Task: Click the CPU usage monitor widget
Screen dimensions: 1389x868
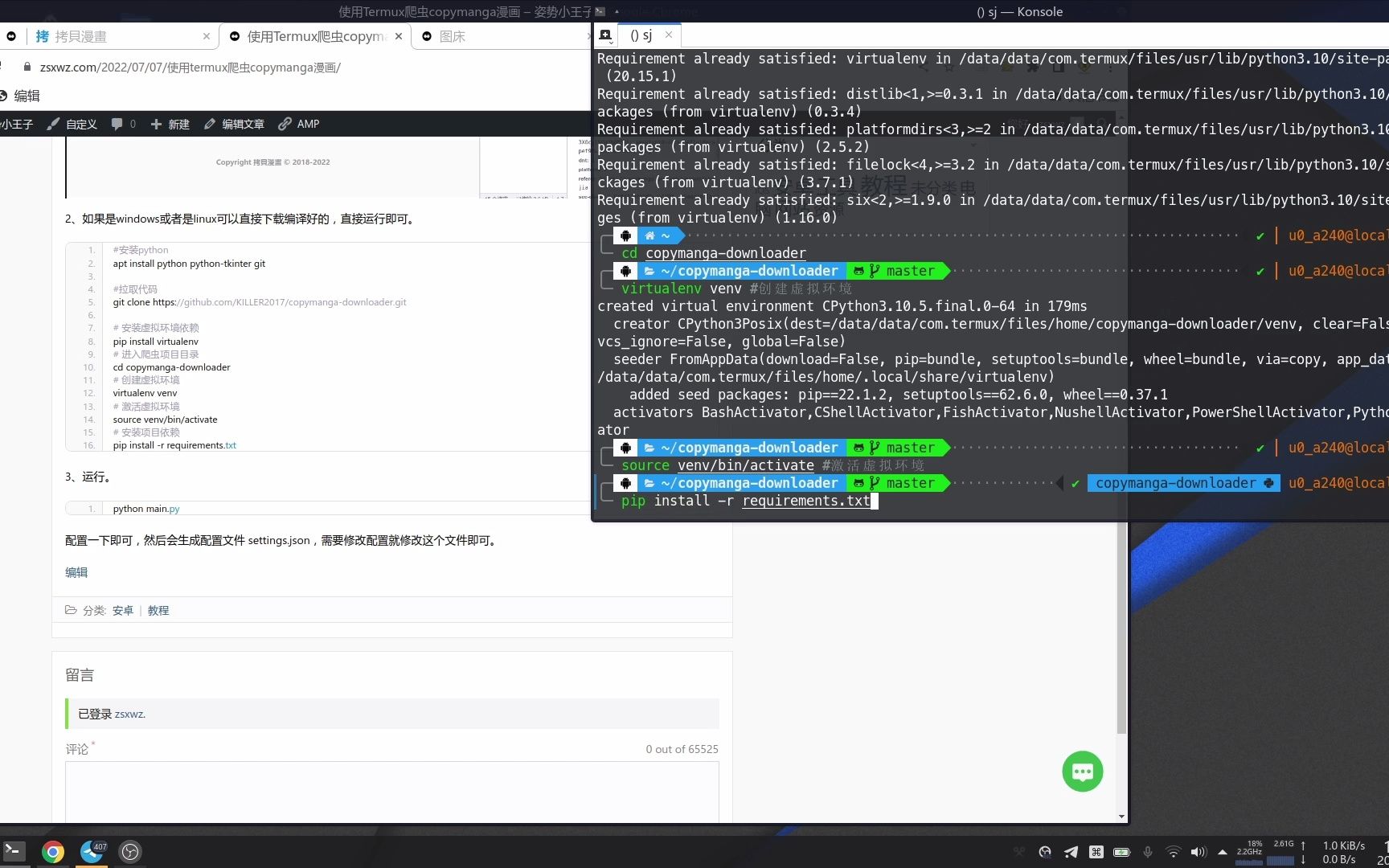Action: tap(1249, 852)
